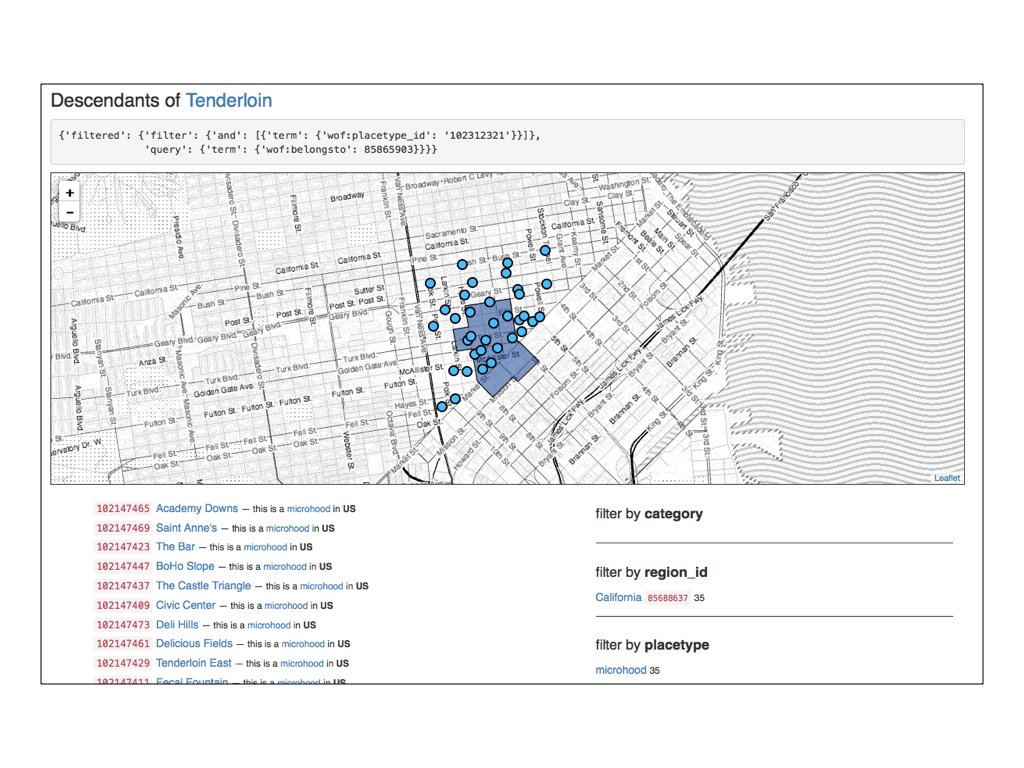Open the Tenderloin link in the heading
This screenshot has height=768, width=1024.
tap(228, 101)
